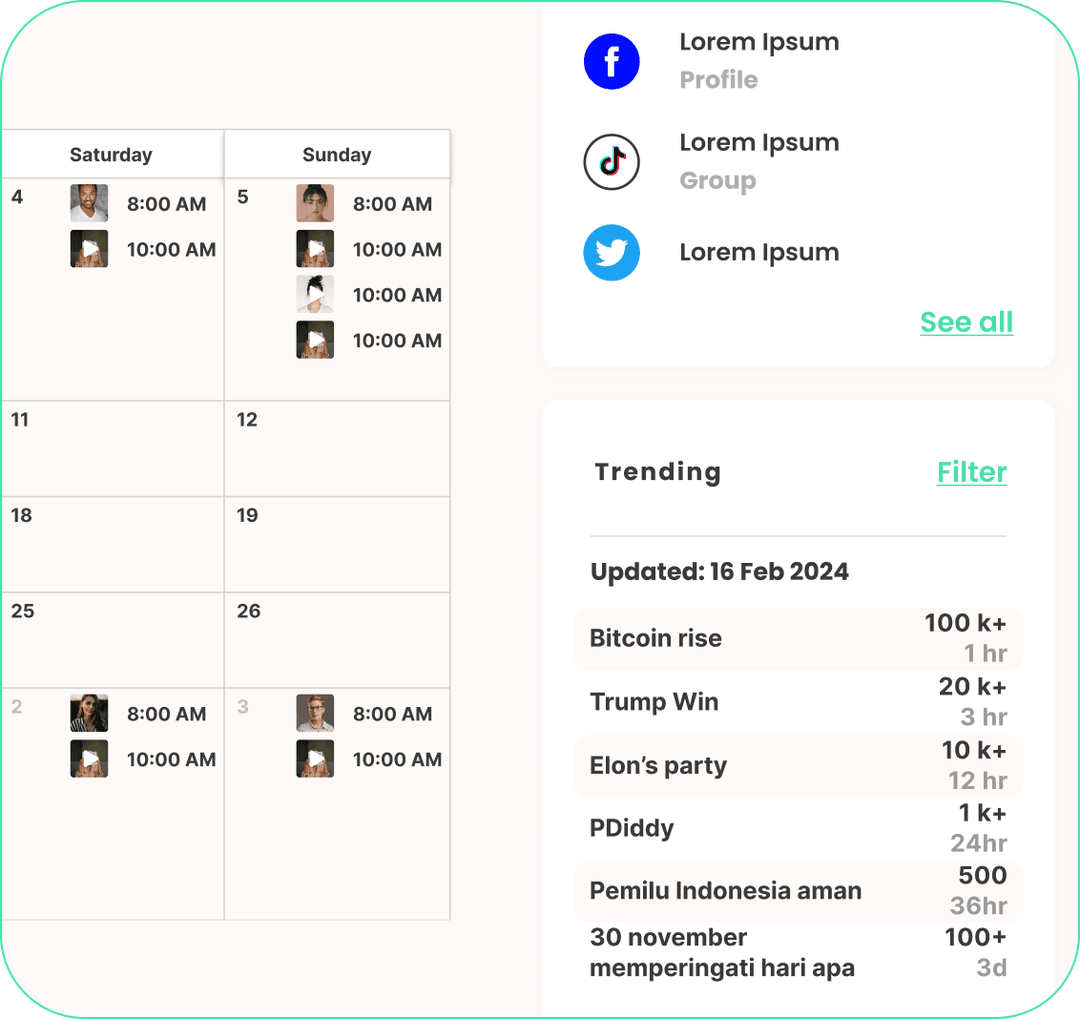The width and height of the screenshot is (1080, 1019).
Task: Select the Sunday 12 calendar cell
Action: [x=337, y=449]
